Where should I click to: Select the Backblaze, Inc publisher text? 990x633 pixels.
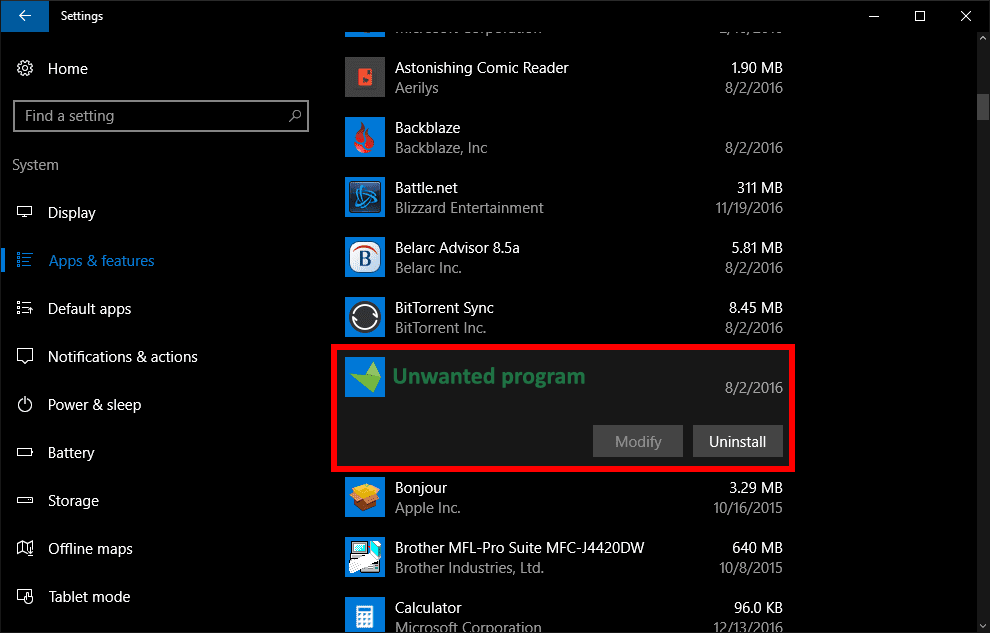(441, 148)
